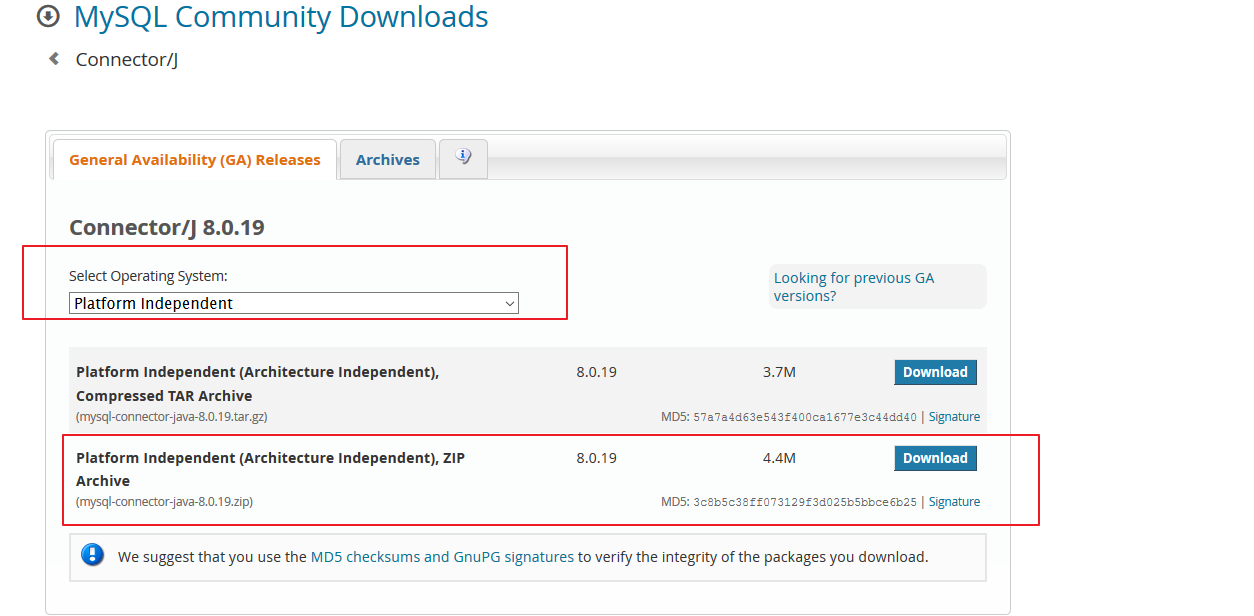Open the Looking for previous GA versions link

pyautogui.click(x=854, y=287)
